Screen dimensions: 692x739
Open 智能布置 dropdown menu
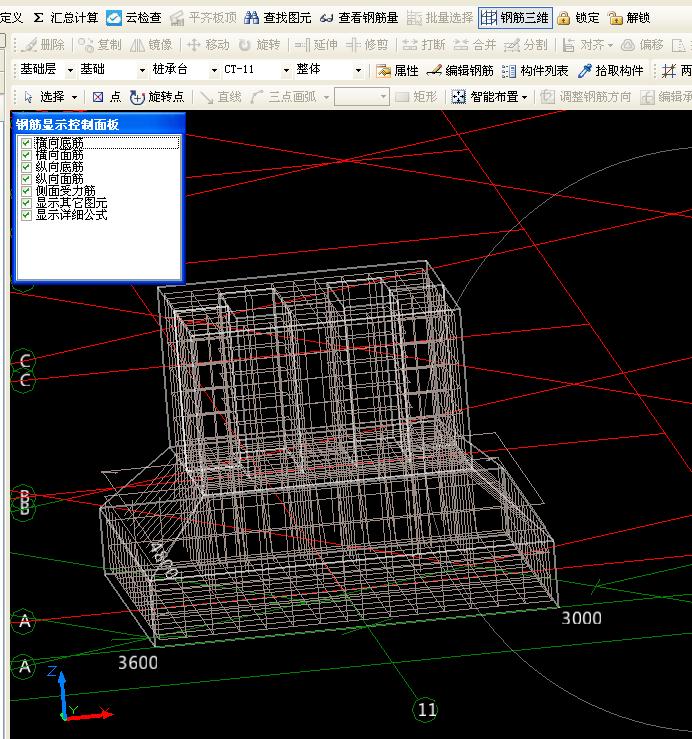(x=489, y=97)
